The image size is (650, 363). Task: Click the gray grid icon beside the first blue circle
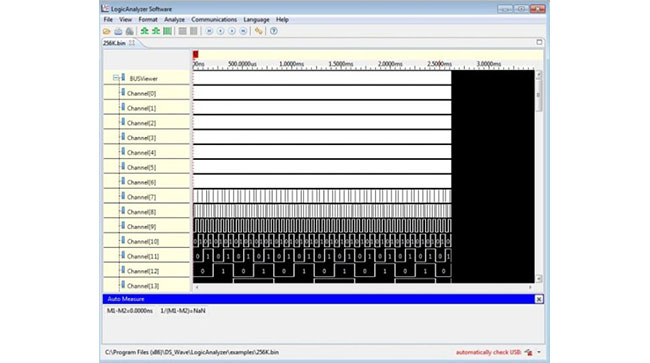pyautogui.click(x=194, y=31)
